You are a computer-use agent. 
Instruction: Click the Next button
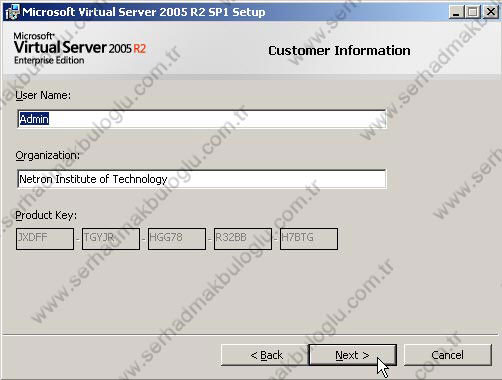tap(353, 355)
